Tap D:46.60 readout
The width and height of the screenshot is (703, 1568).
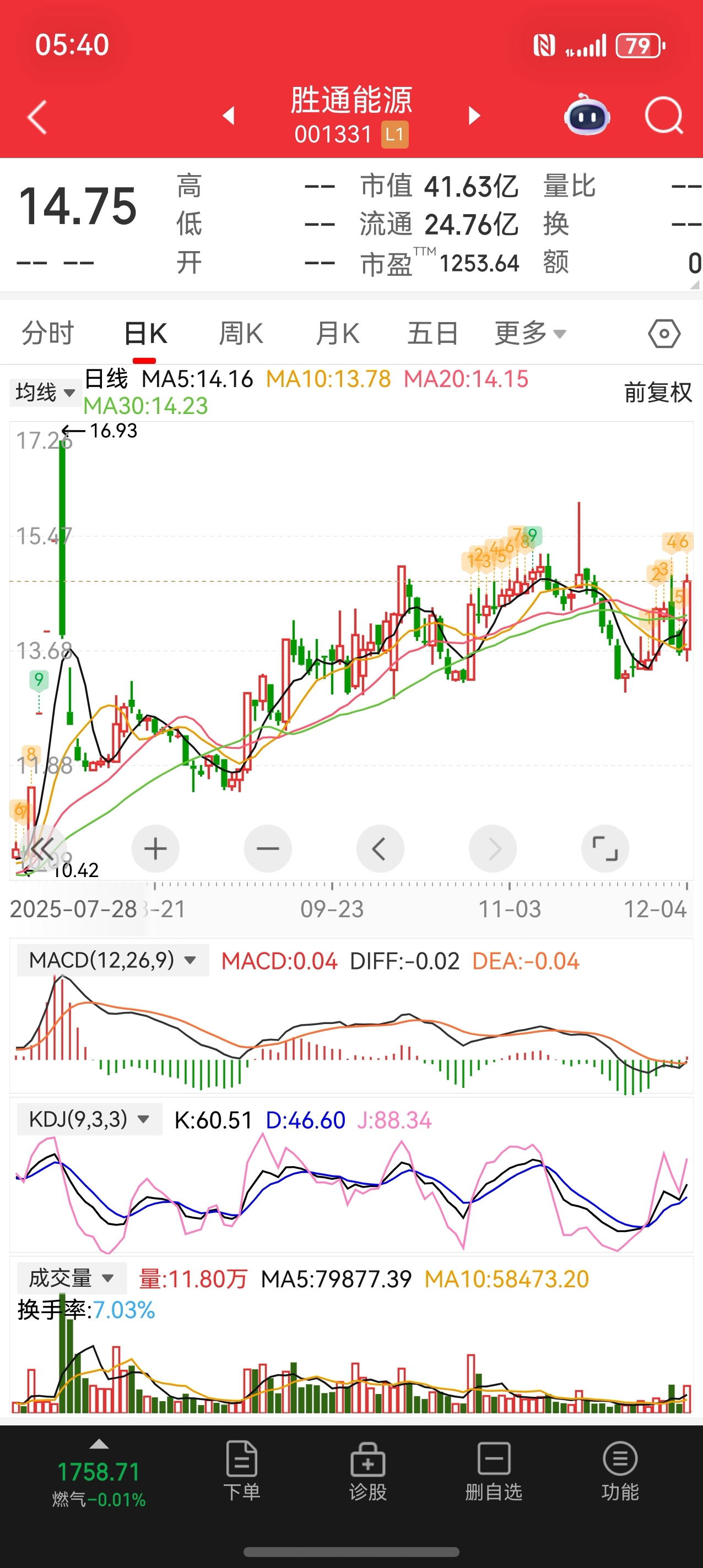(x=306, y=1120)
